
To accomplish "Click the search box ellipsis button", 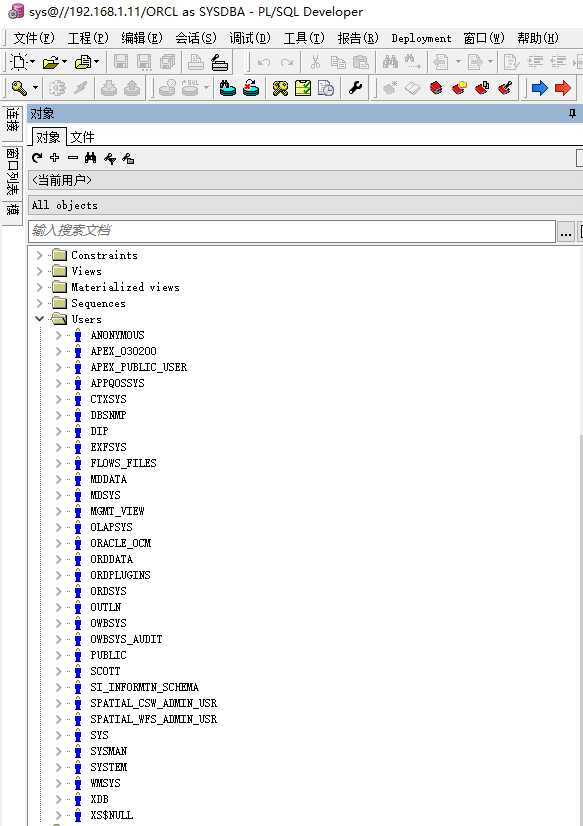I will (566, 232).
